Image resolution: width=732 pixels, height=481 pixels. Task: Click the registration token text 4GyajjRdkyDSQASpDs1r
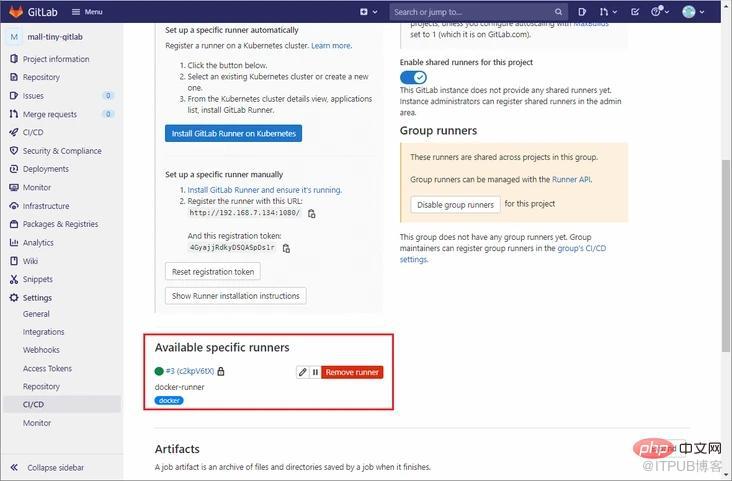(x=232, y=248)
